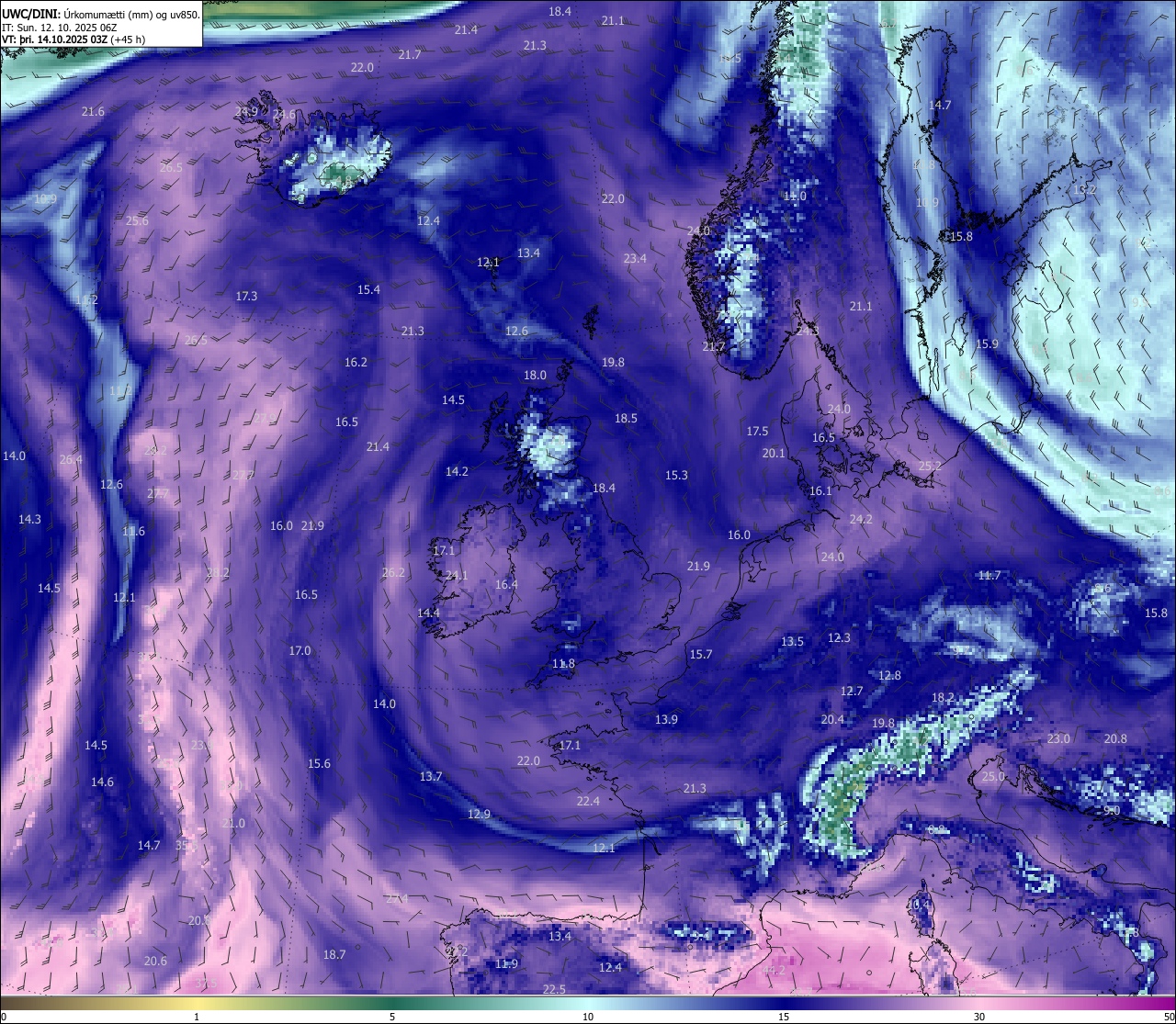1176x1024 pixels.
Task: Click the map value '15.6'
Action: 319,764
